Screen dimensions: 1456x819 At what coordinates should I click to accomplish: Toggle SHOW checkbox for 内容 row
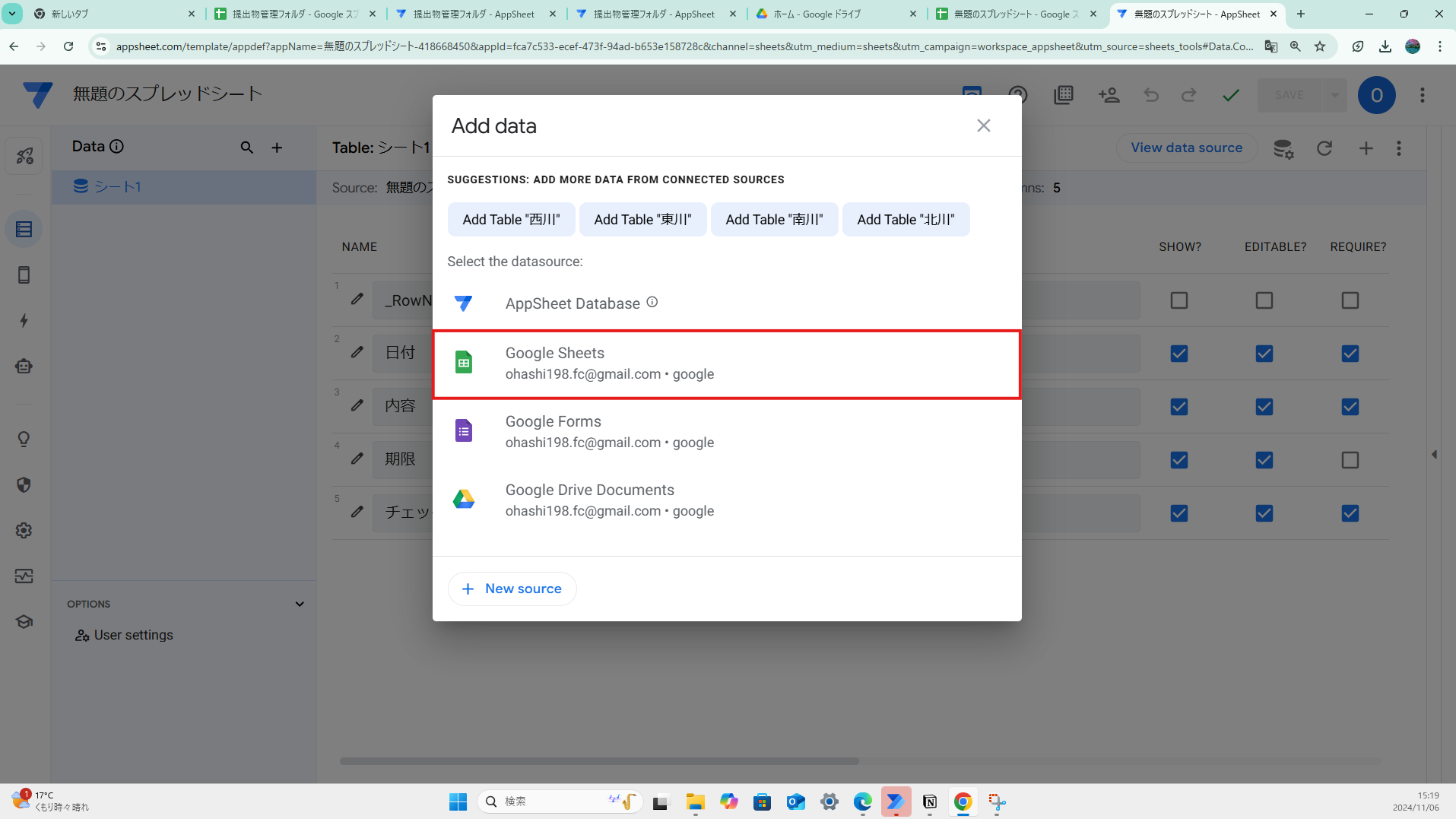pos(1178,407)
